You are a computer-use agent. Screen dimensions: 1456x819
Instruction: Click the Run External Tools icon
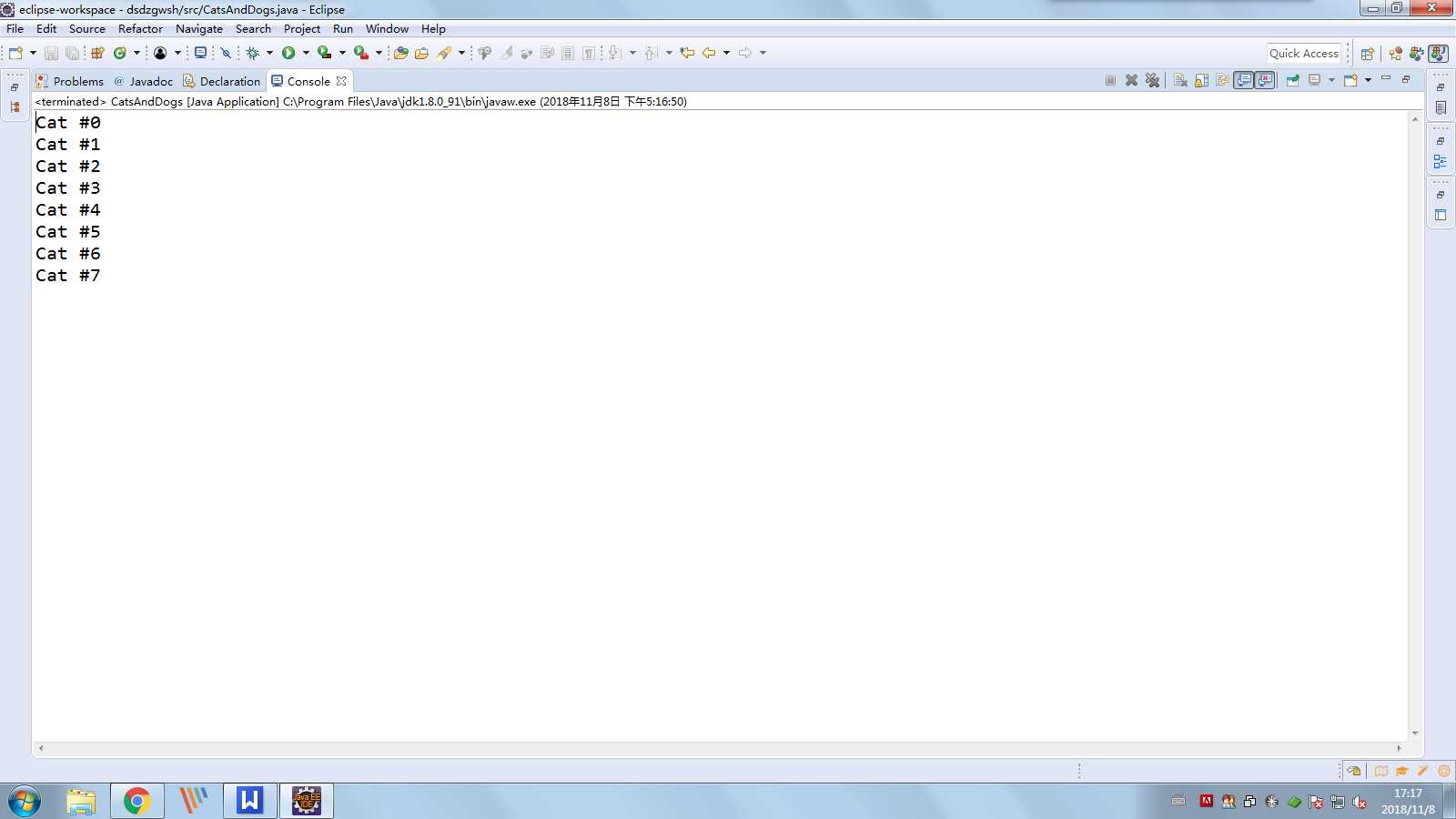(x=361, y=53)
